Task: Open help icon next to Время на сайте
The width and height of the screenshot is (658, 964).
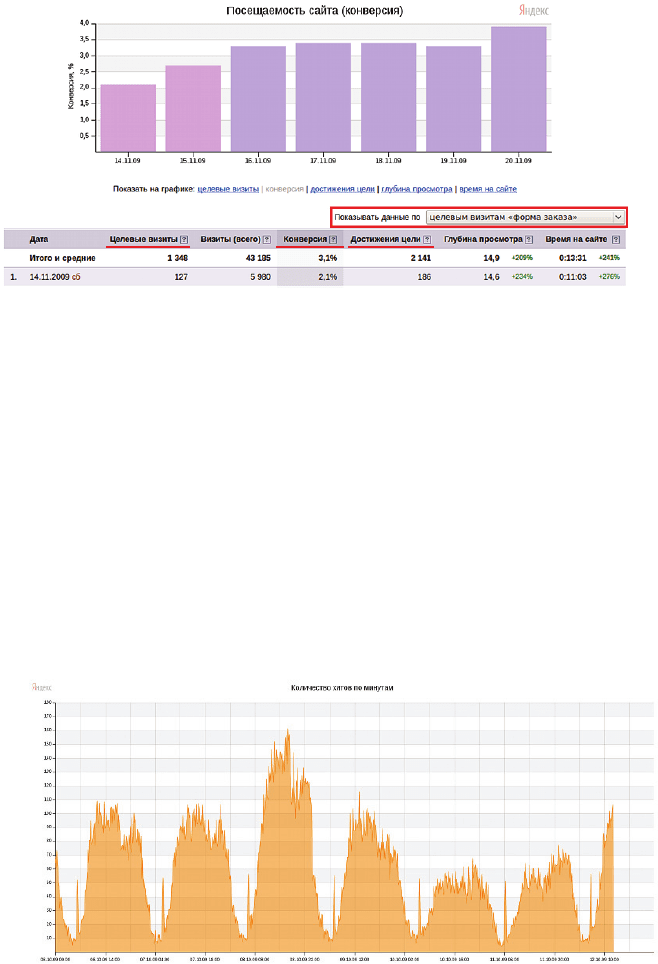Action: (616, 240)
